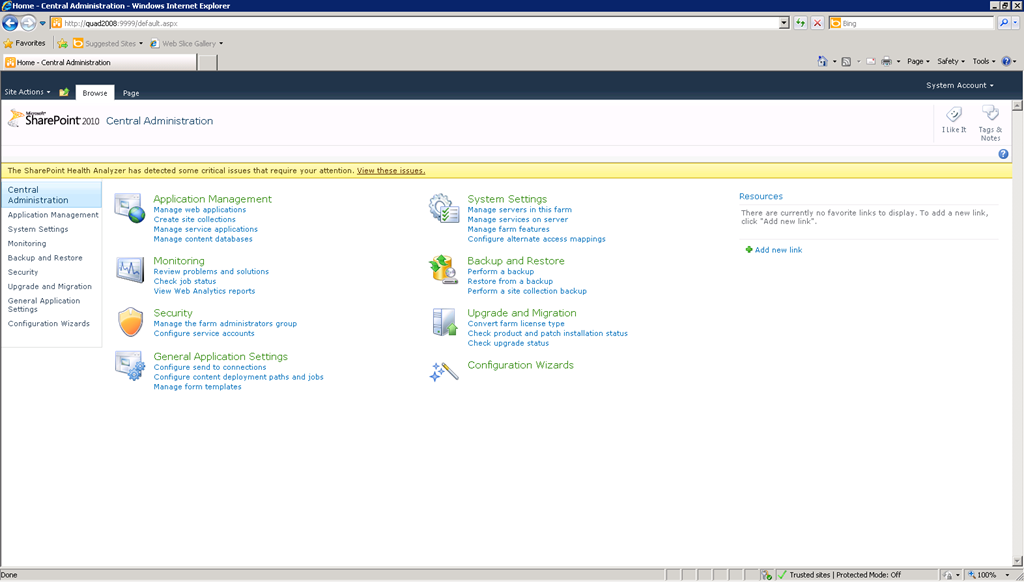Open the Manage farm administrators group link

(x=225, y=323)
